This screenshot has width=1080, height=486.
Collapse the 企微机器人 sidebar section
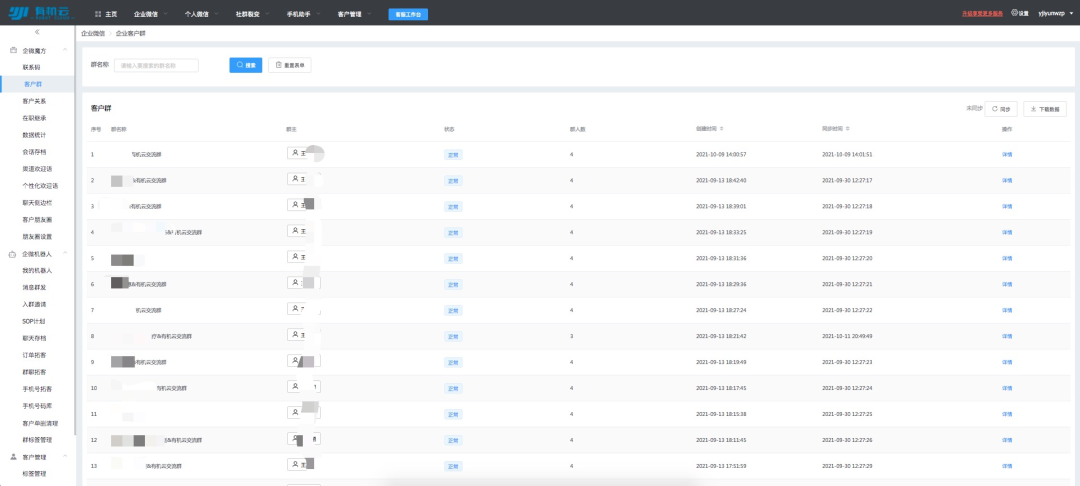65,254
